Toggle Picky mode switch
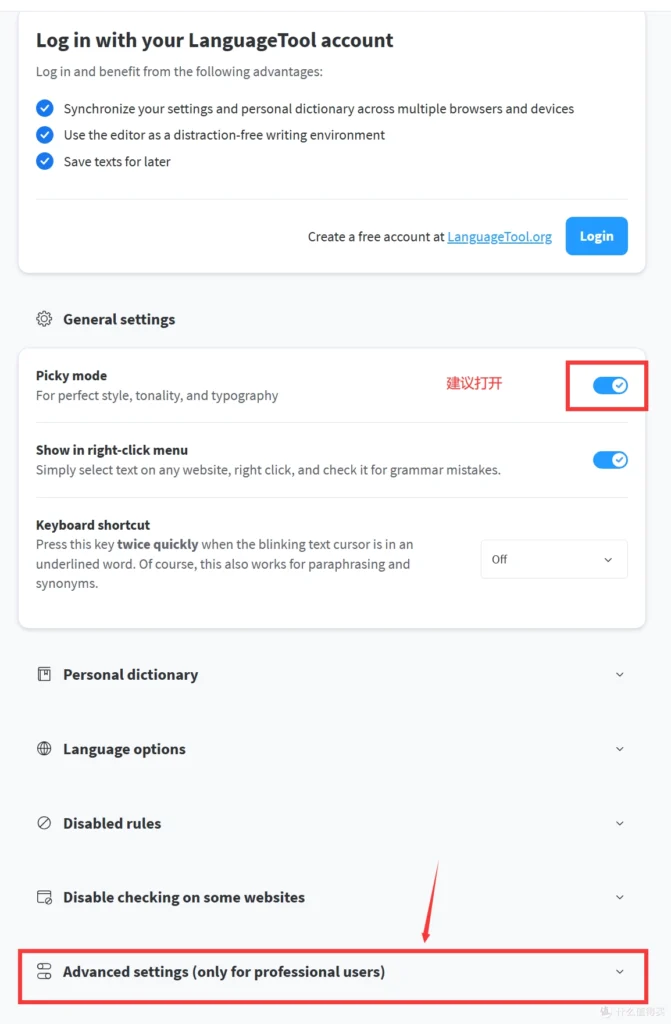Screen dimensions: 671x1024 tap(610, 385)
